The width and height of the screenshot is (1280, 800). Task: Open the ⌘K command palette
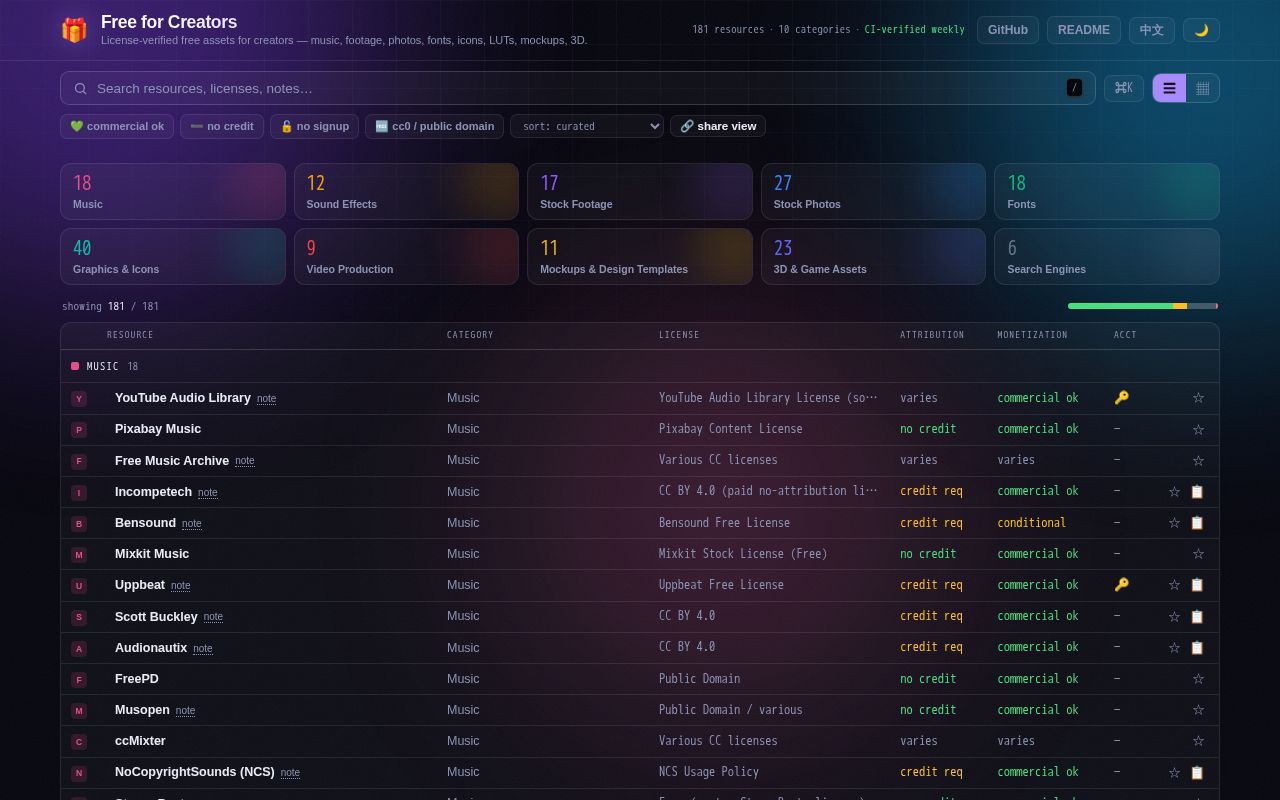(x=1124, y=88)
